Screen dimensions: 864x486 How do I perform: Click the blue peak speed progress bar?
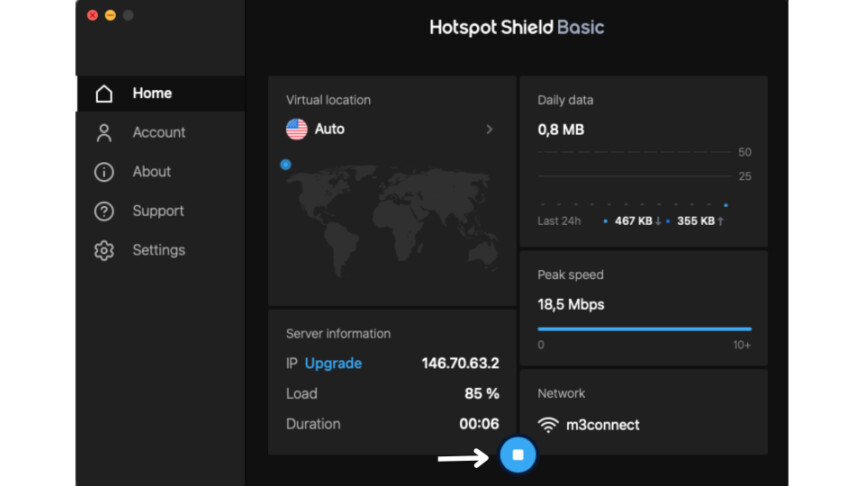click(644, 329)
